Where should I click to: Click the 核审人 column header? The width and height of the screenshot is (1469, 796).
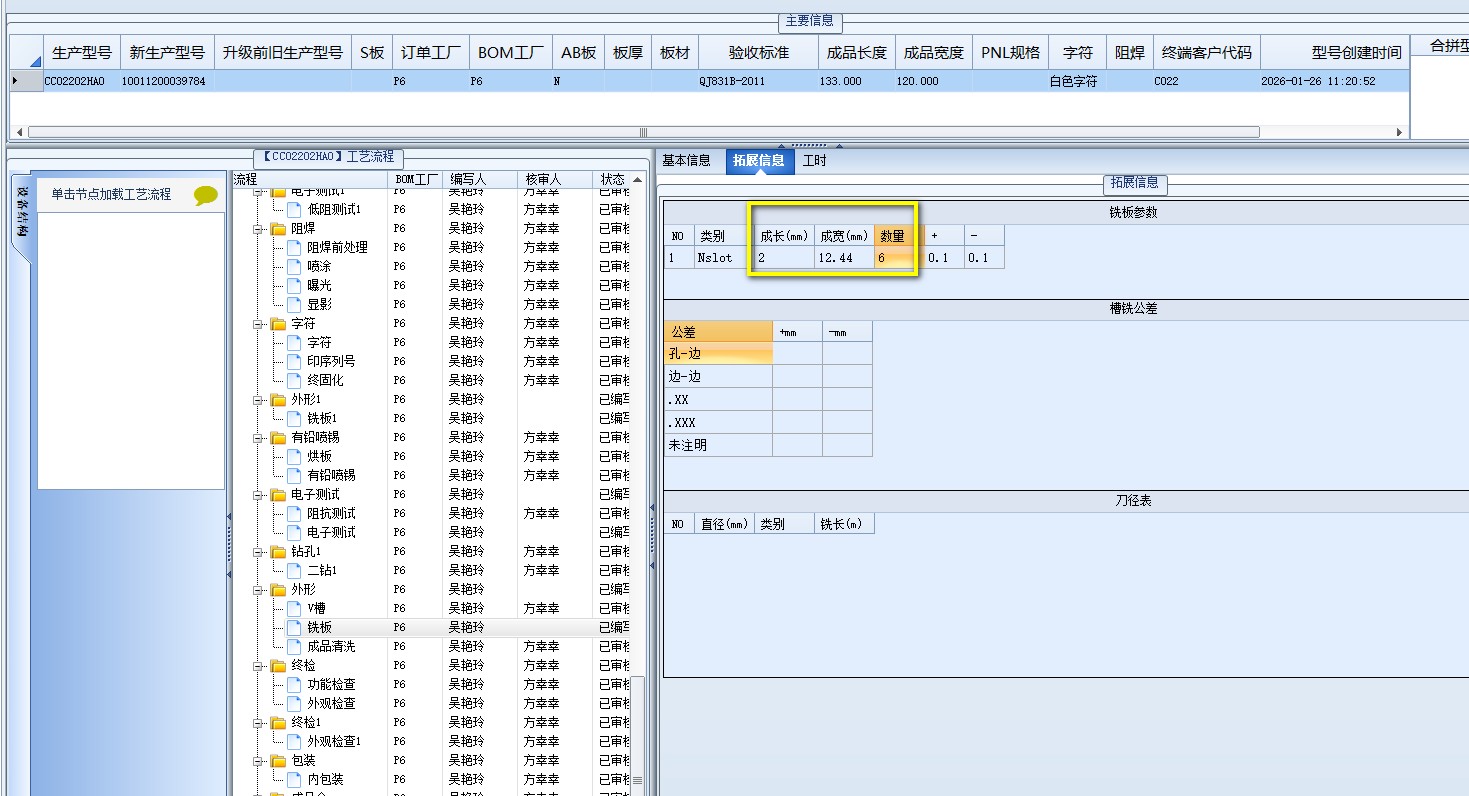555,179
